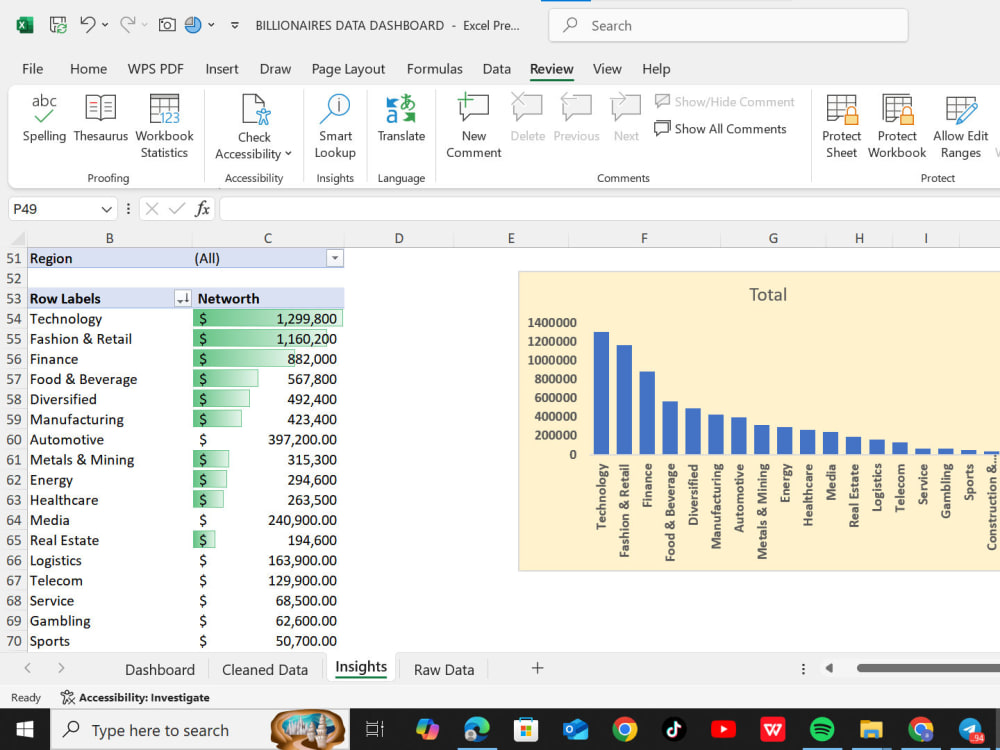Open the WPS PDF tab
Viewport: 1000px width, 750px height.
(x=156, y=69)
